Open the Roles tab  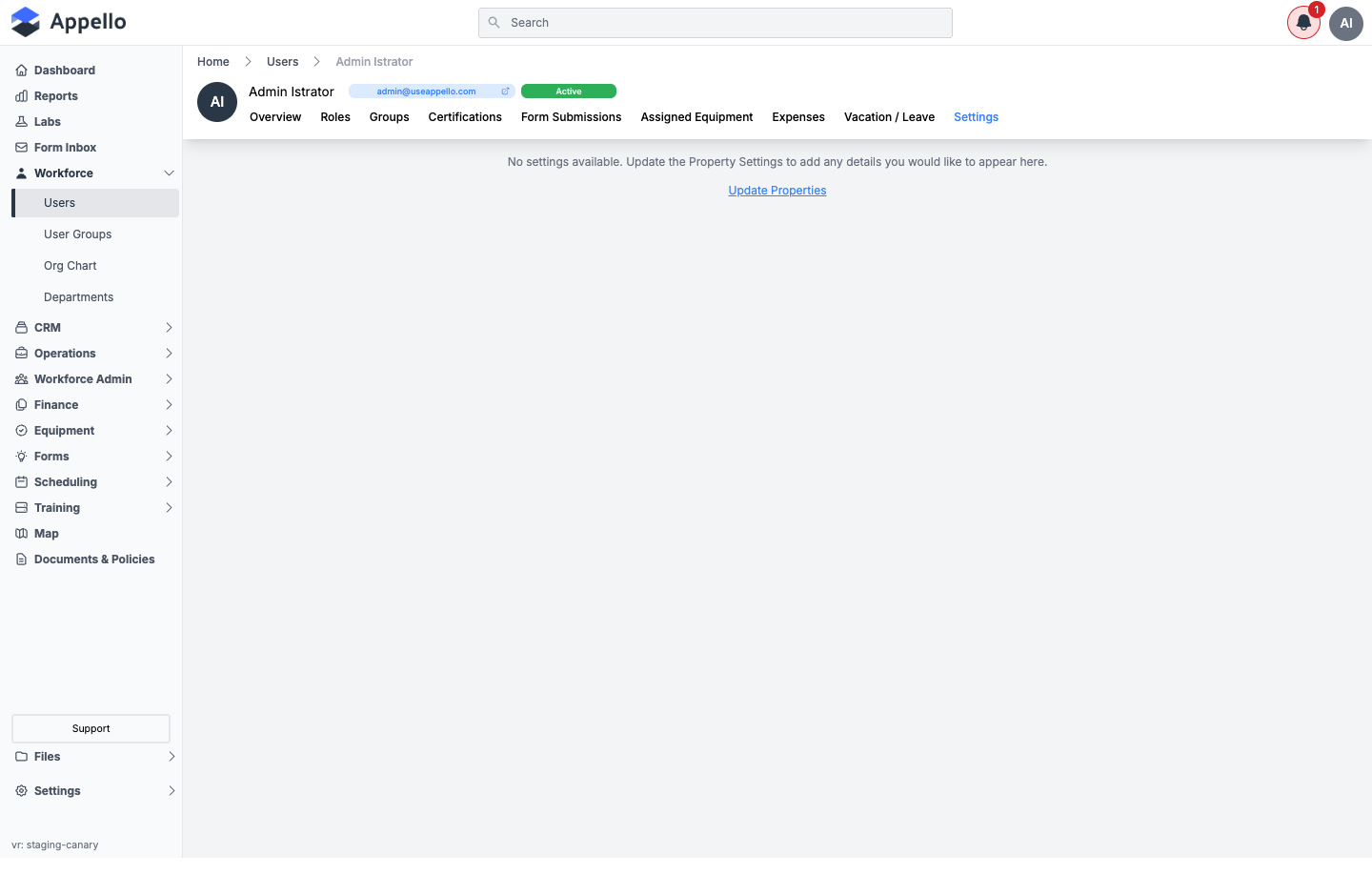335,117
